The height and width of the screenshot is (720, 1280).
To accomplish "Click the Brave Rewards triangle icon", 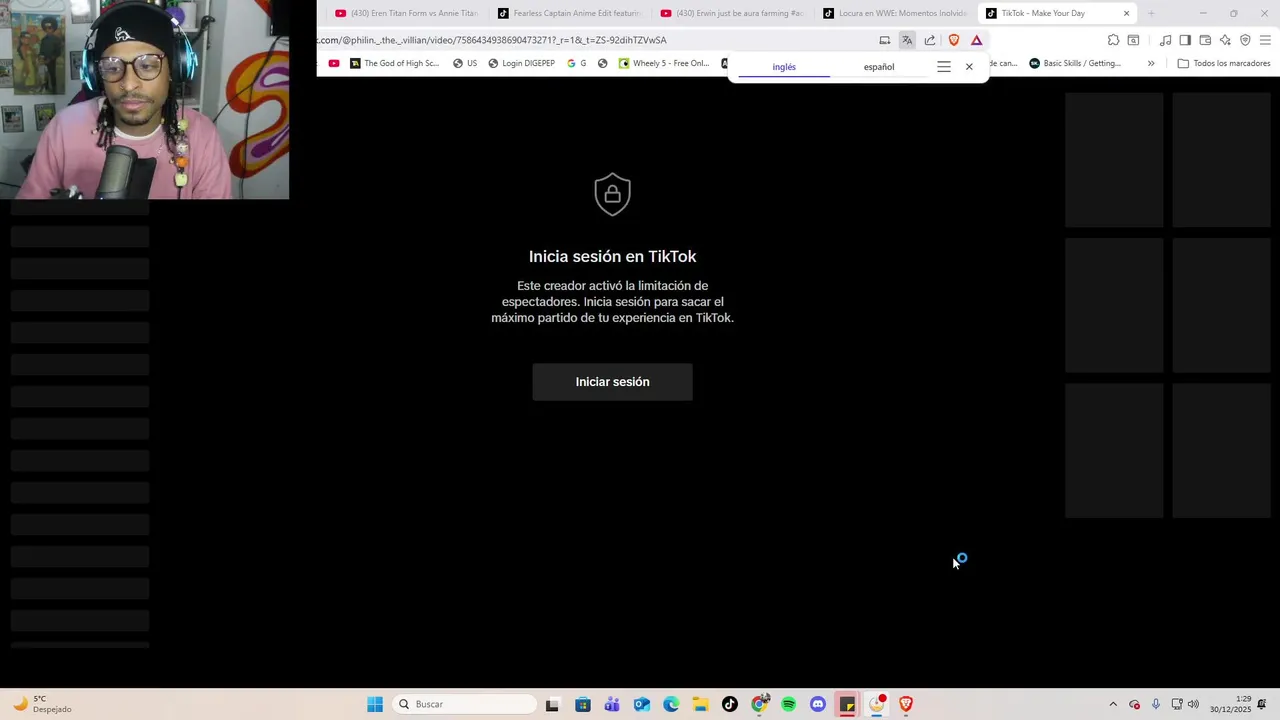I will pyautogui.click(x=977, y=40).
